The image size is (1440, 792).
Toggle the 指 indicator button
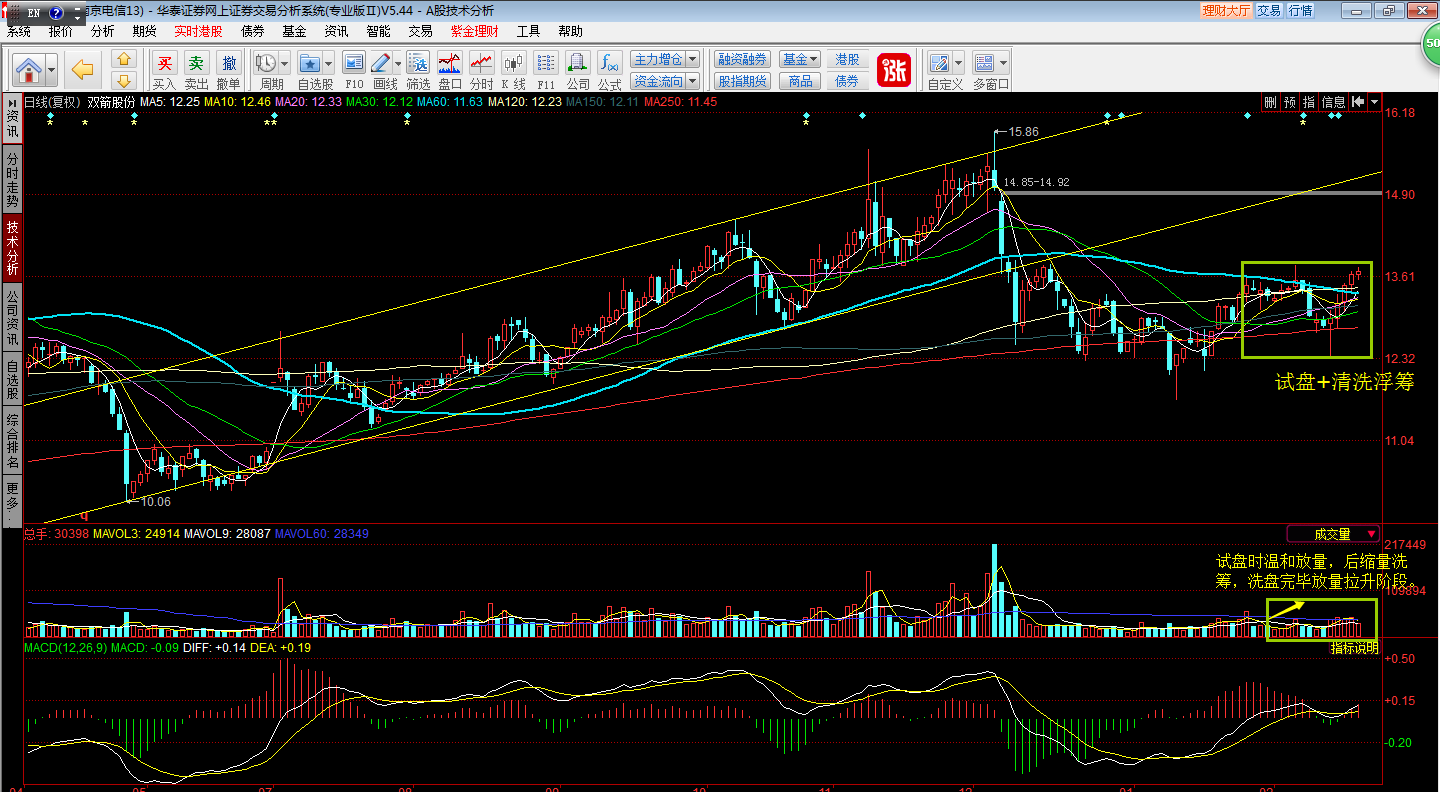1309,102
